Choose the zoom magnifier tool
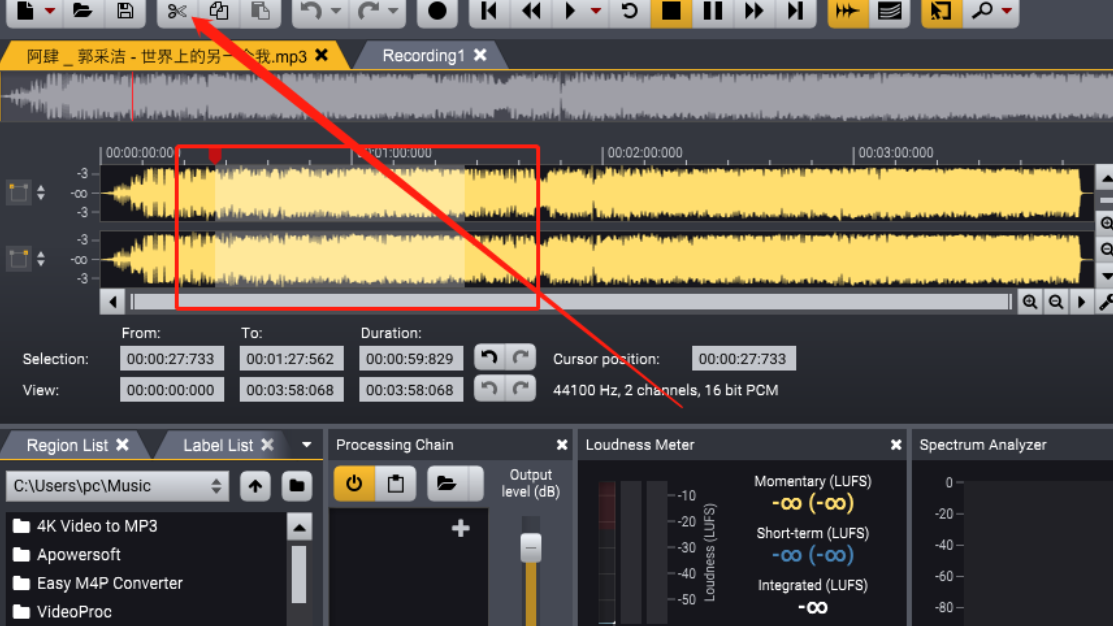The height and width of the screenshot is (626, 1113). point(982,11)
